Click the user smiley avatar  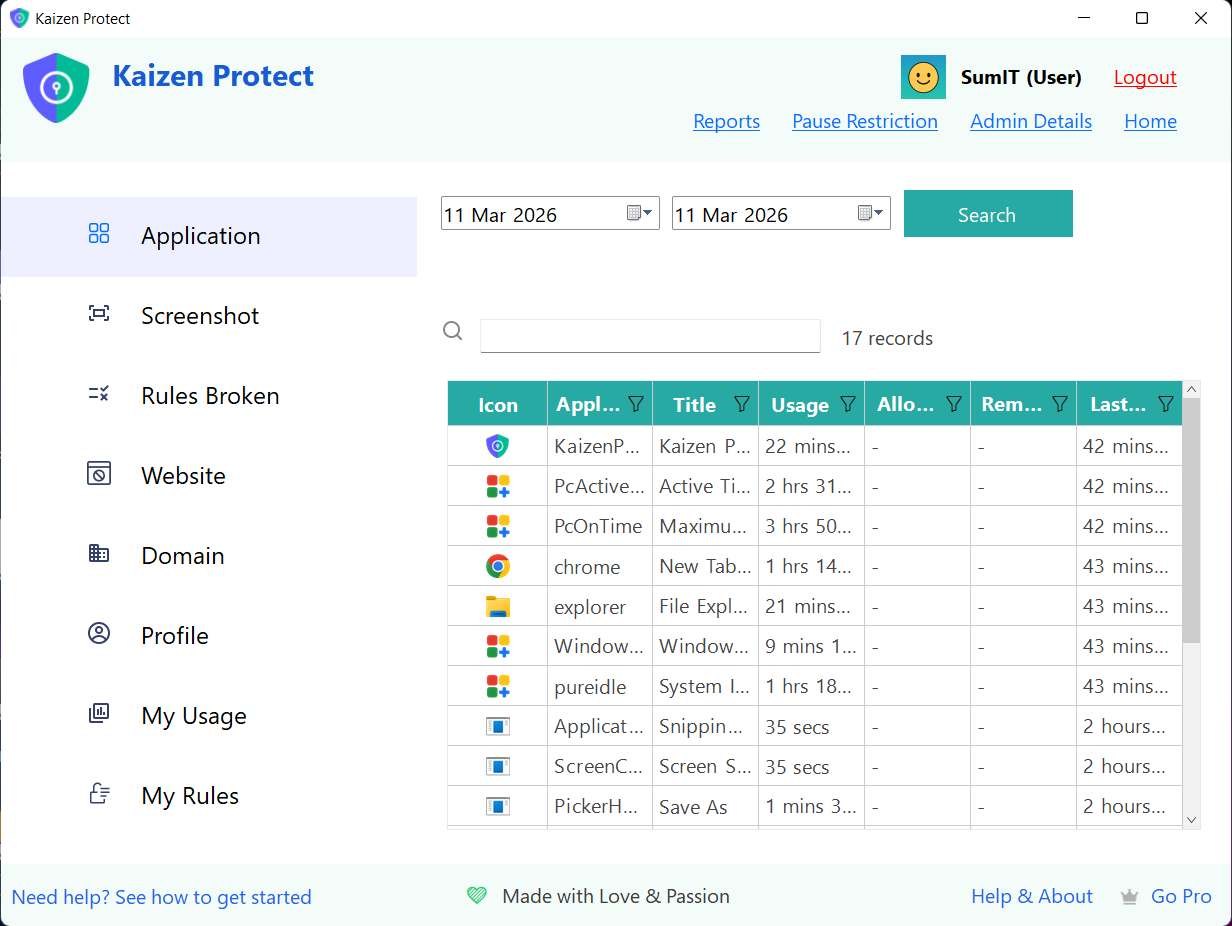(923, 77)
